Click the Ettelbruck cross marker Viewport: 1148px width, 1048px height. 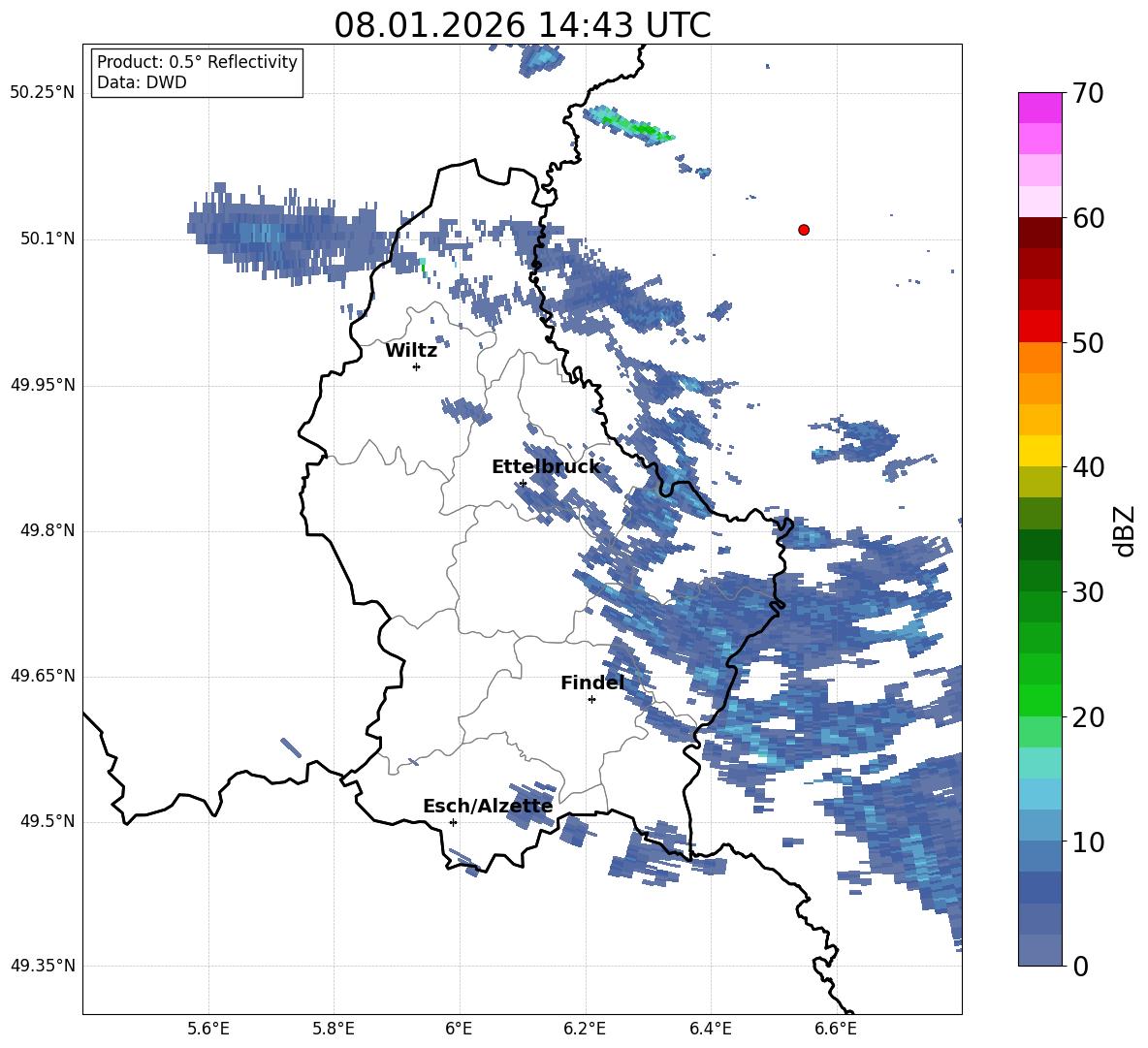[x=523, y=484]
